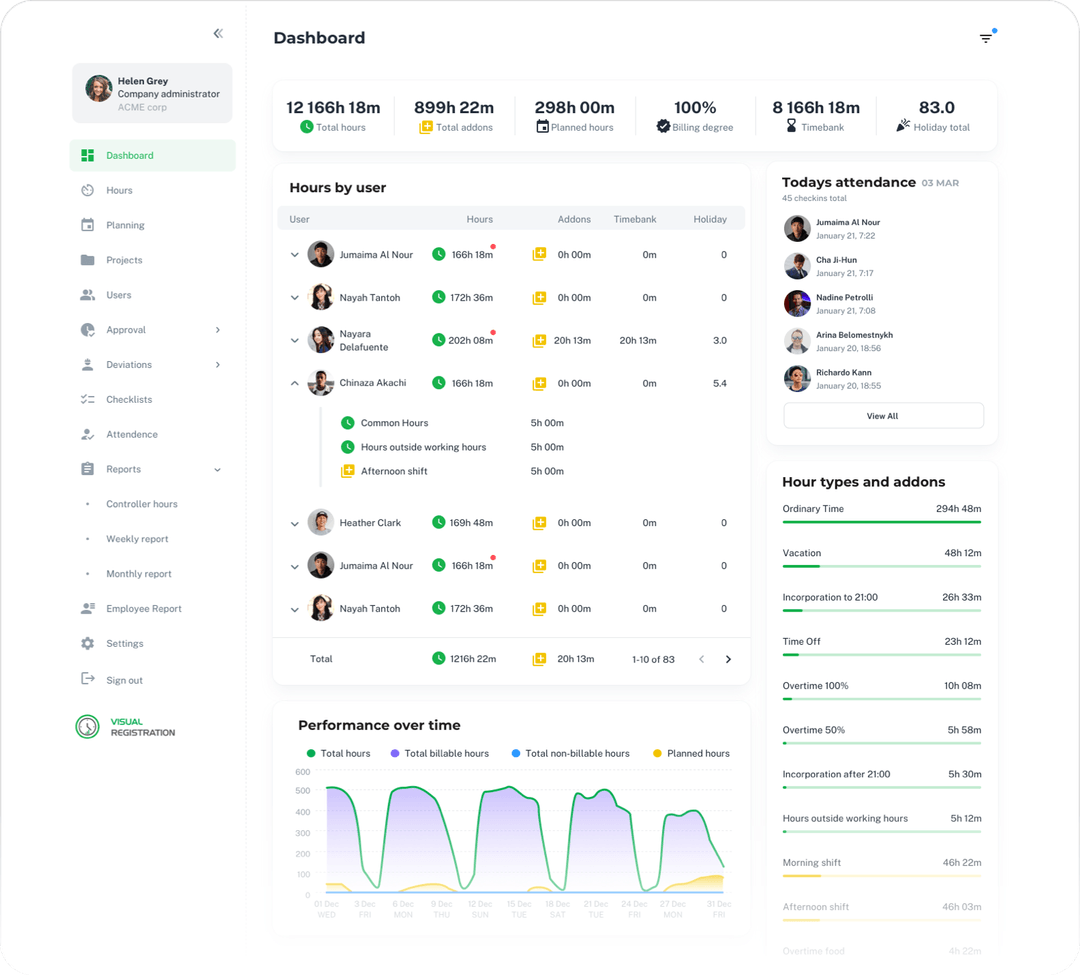Click the Settings gear icon
The height and width of the screenshot is (976, 1080).
[x=86, y=643]
